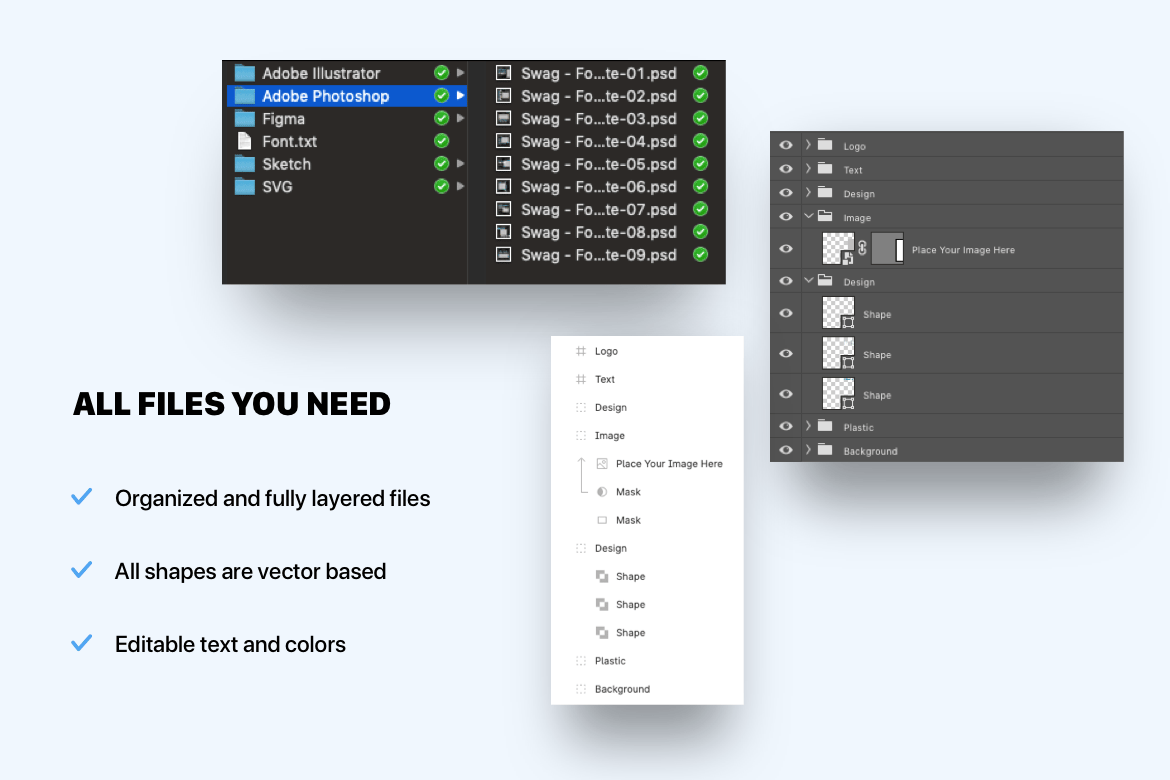Image resolution: width=1170 pixels, height=780 pixels.
Task: Collapse the Image group chevron in Photoshop layers
Action: click(x=809, y=216)
